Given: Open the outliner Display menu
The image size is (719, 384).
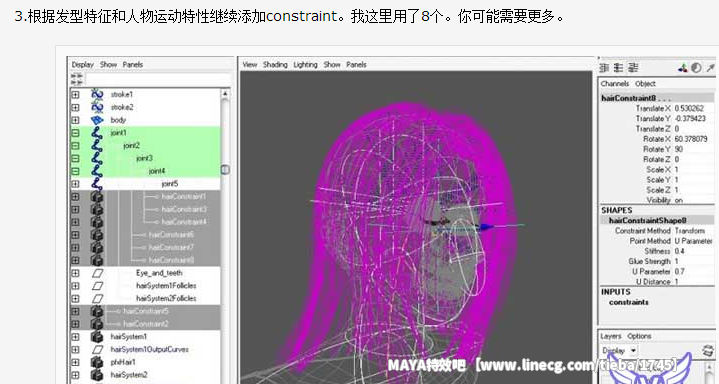Looking at the screenshot, I should pos(83,65).
